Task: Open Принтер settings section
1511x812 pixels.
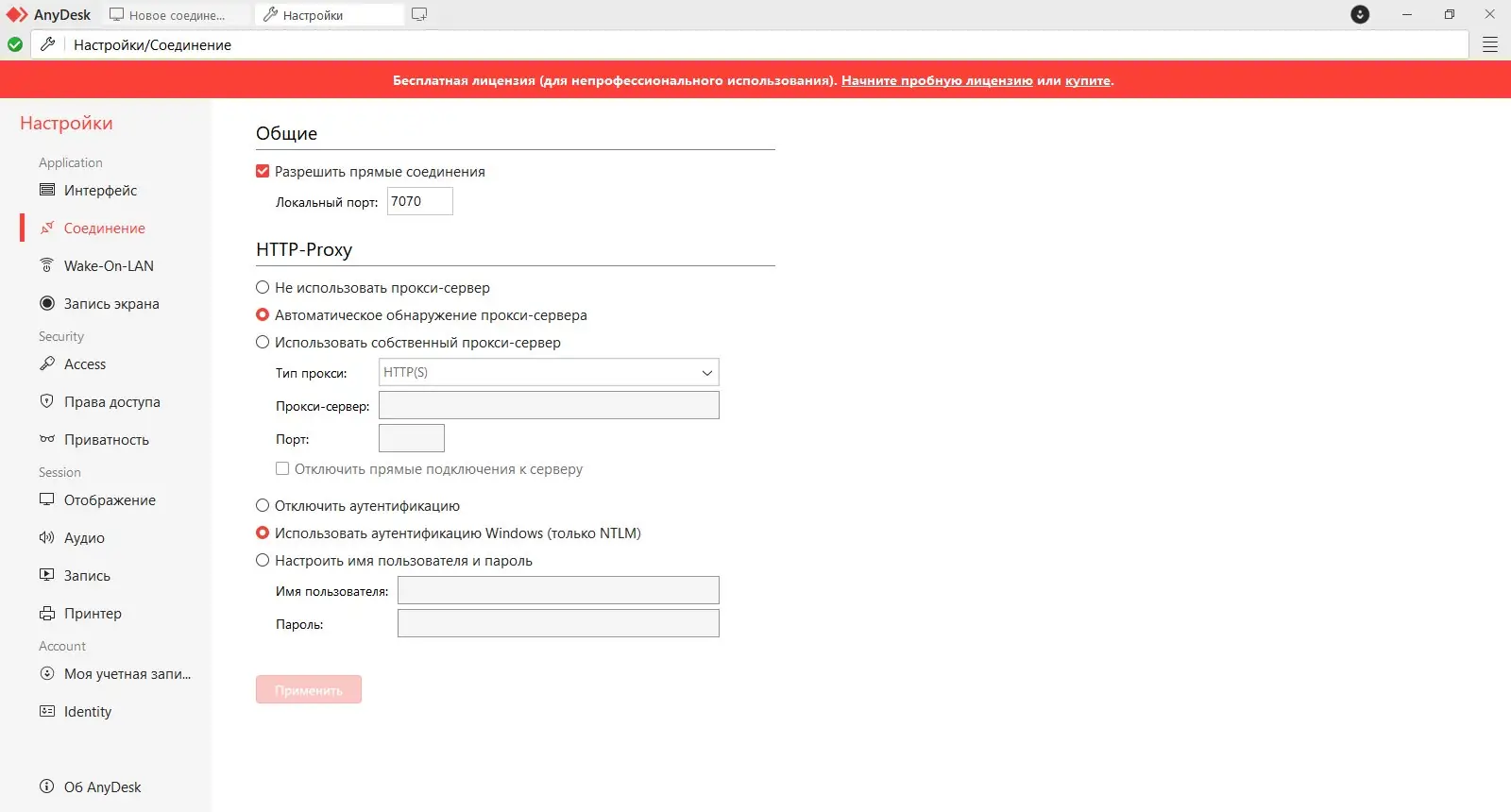Action: (x=93, y=613)
